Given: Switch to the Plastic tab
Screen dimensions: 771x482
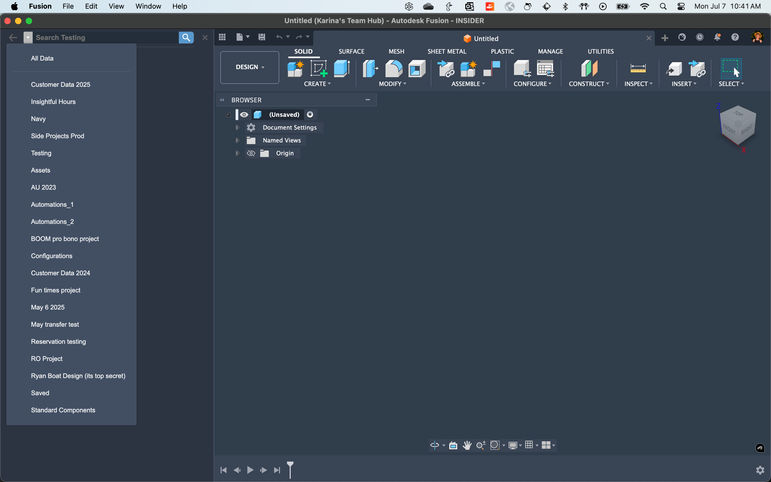Looking at the screenshot, I should tap(502, 51).
